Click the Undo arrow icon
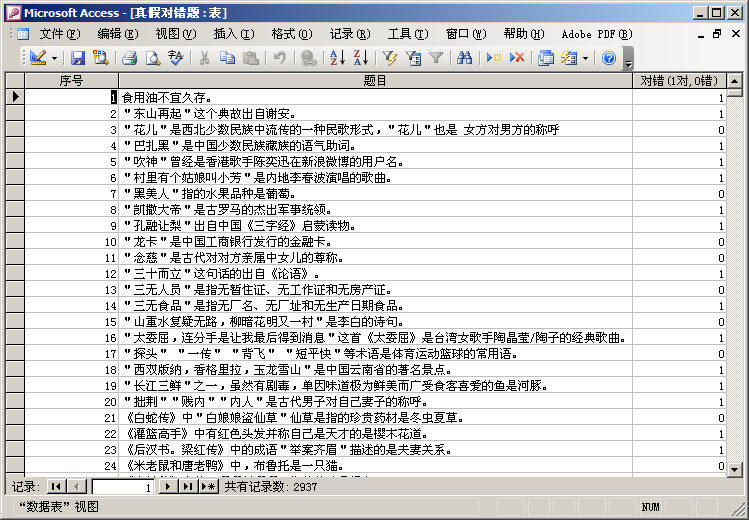The height and width of the screenshot is (520, 749). (279, 58)
